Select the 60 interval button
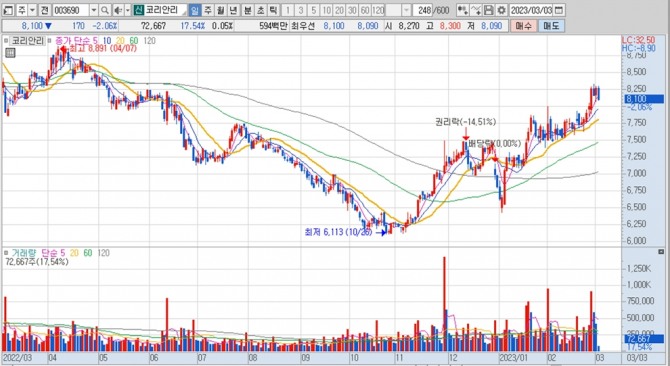 365,10
